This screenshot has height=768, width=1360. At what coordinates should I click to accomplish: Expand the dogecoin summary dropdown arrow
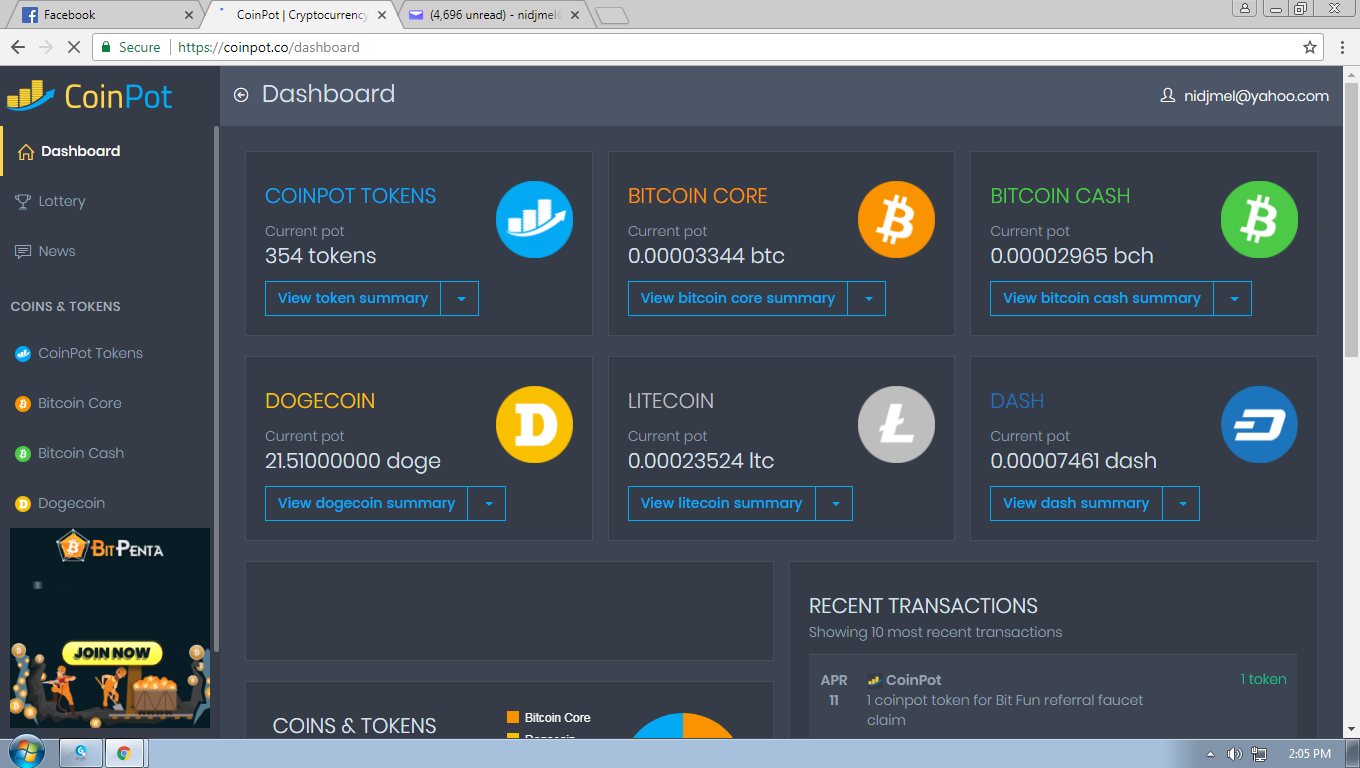[x=487, y=503]
